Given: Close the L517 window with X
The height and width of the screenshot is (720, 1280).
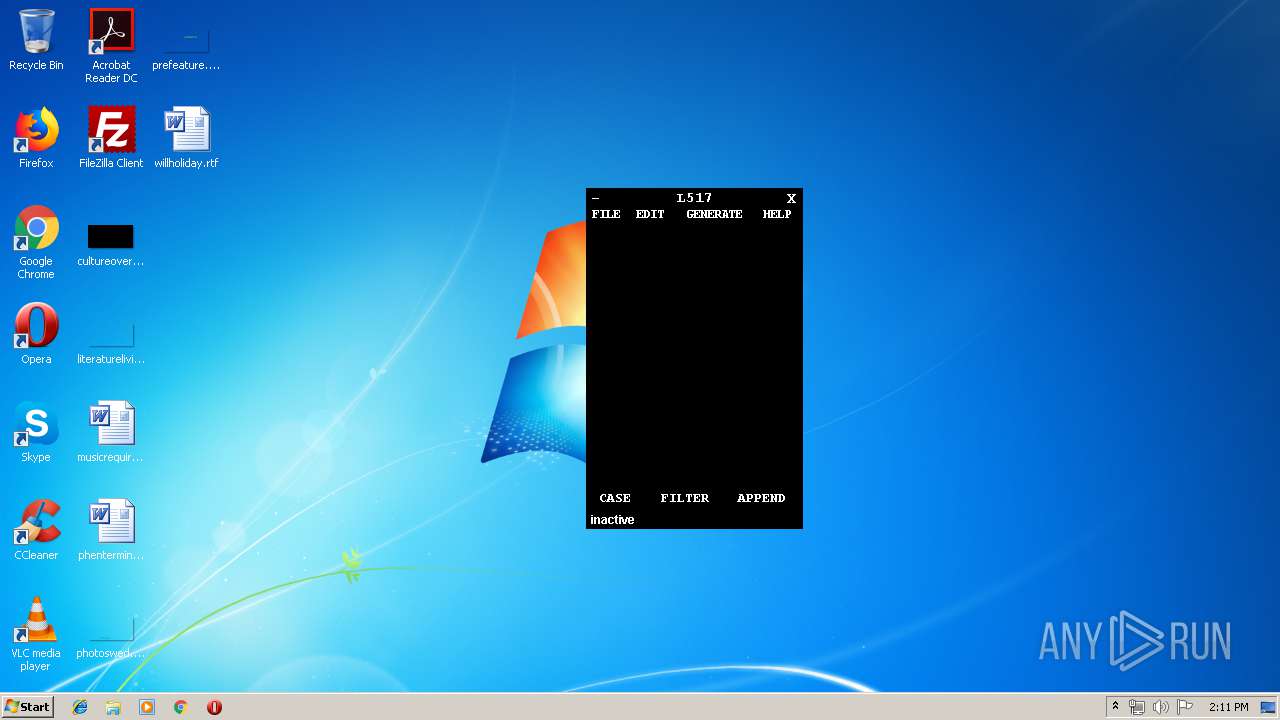Looking at the screenshot, I should [x=791, y=198].
